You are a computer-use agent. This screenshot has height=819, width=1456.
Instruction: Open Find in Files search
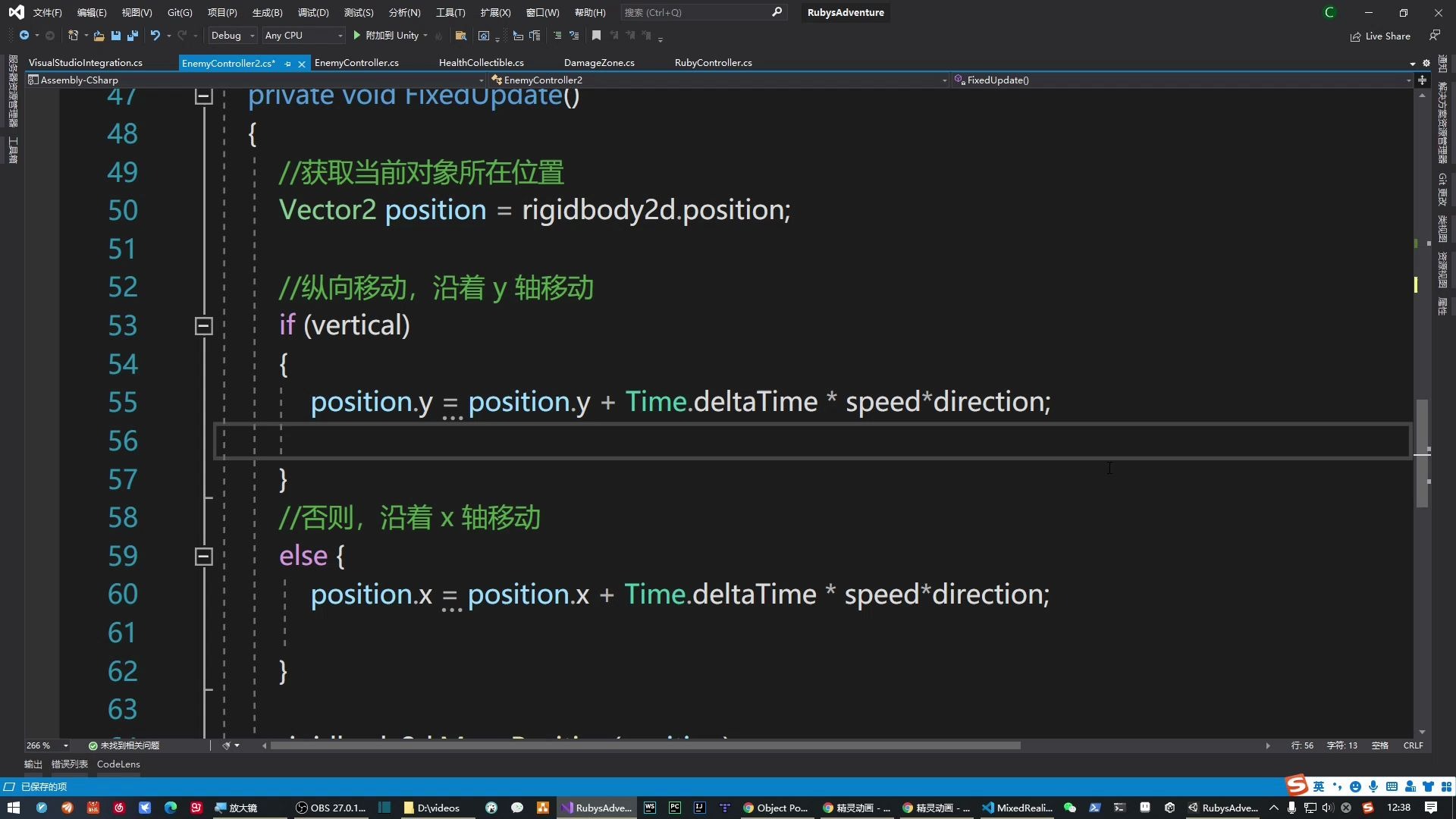(x=460, y=36)
